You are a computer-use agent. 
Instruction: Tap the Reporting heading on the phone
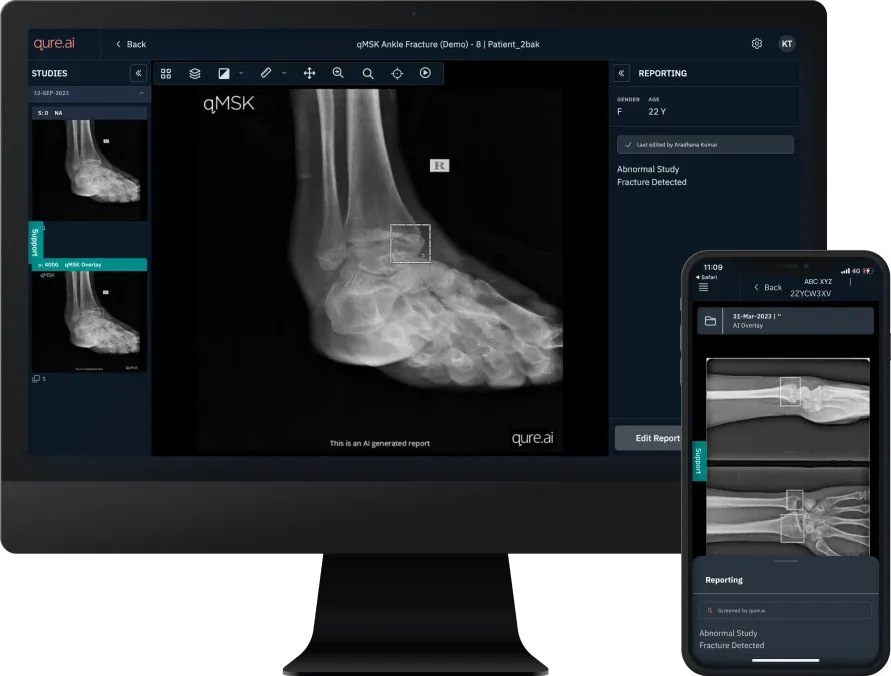tap(724, 580)
